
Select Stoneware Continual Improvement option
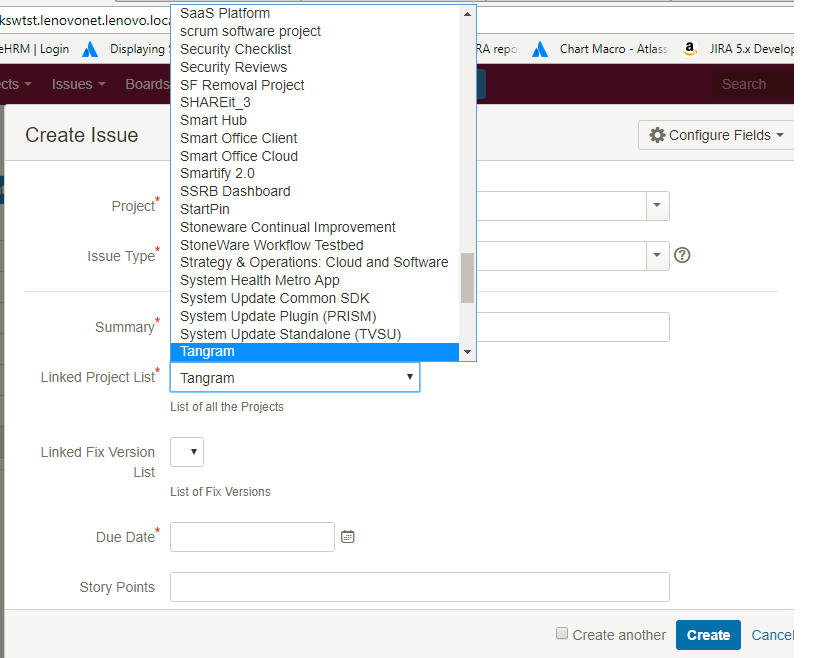coord(315,227)
